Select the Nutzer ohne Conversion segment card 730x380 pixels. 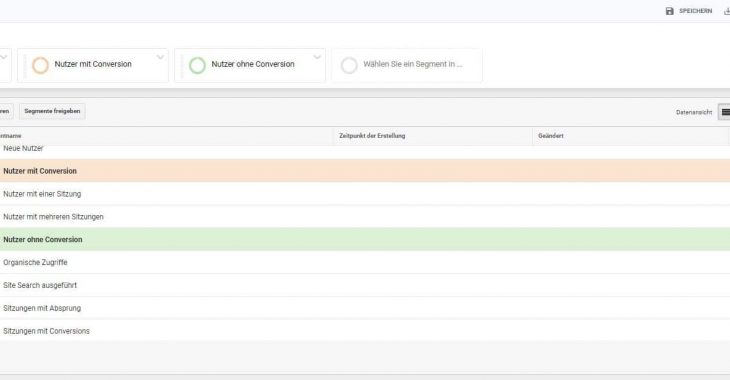pos(250,66)
